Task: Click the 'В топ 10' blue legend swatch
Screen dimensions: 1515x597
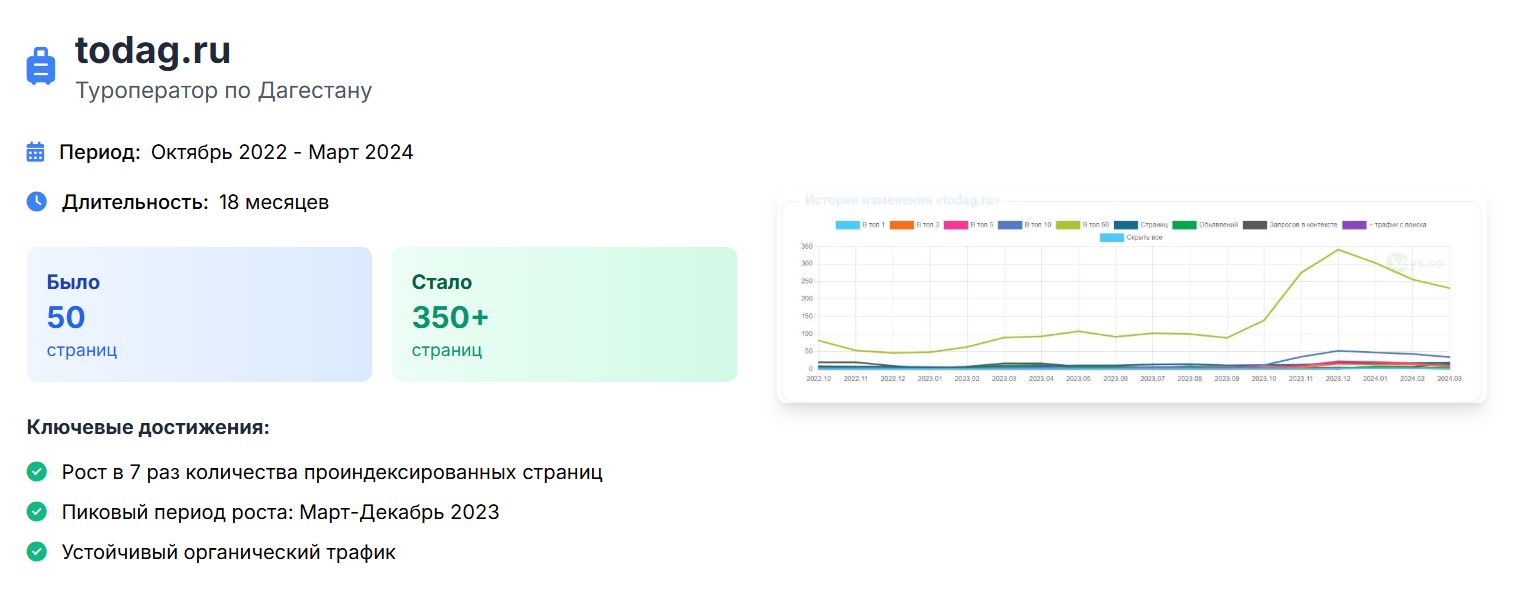Action: (1011, 225)
